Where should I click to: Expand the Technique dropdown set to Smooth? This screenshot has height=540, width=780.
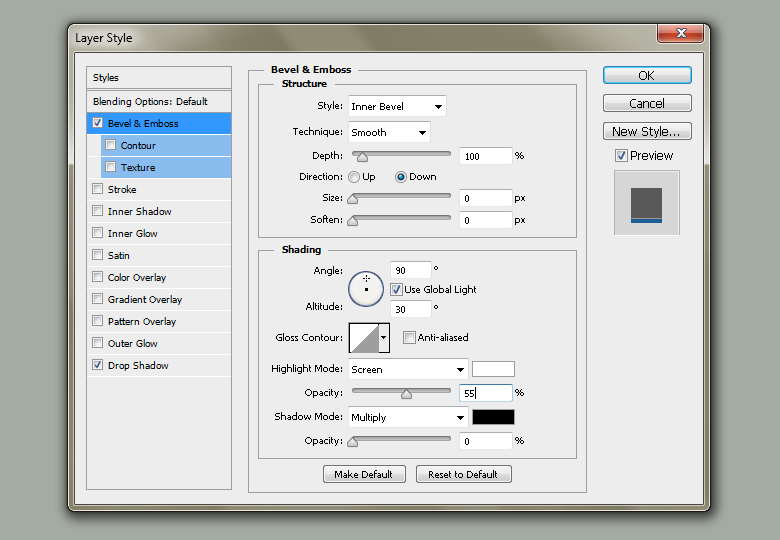pos(388,132)
